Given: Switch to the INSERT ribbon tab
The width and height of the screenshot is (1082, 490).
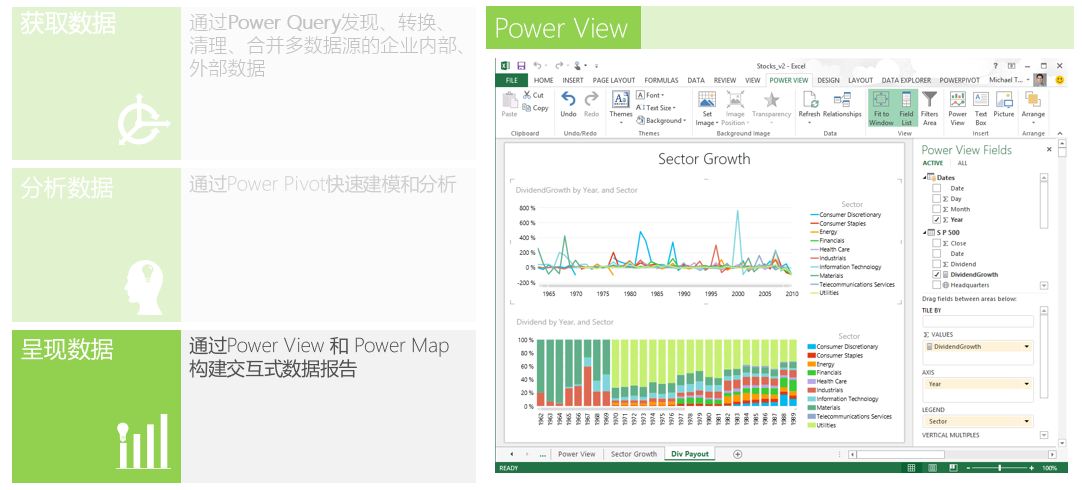Looking at the screenshot, I should point(573,80).
